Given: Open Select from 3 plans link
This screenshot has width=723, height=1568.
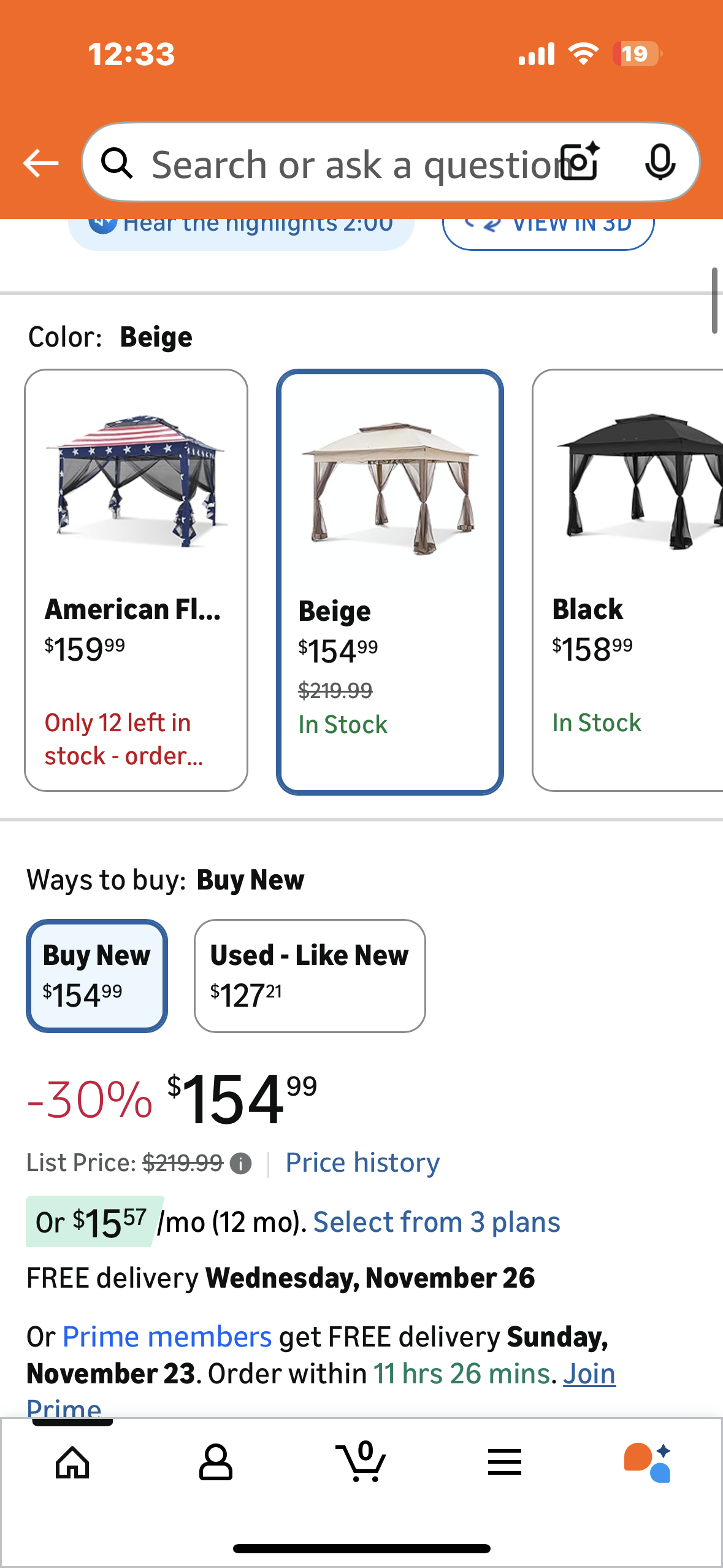Looking at the screenshot, I should tap(437, 1222).
